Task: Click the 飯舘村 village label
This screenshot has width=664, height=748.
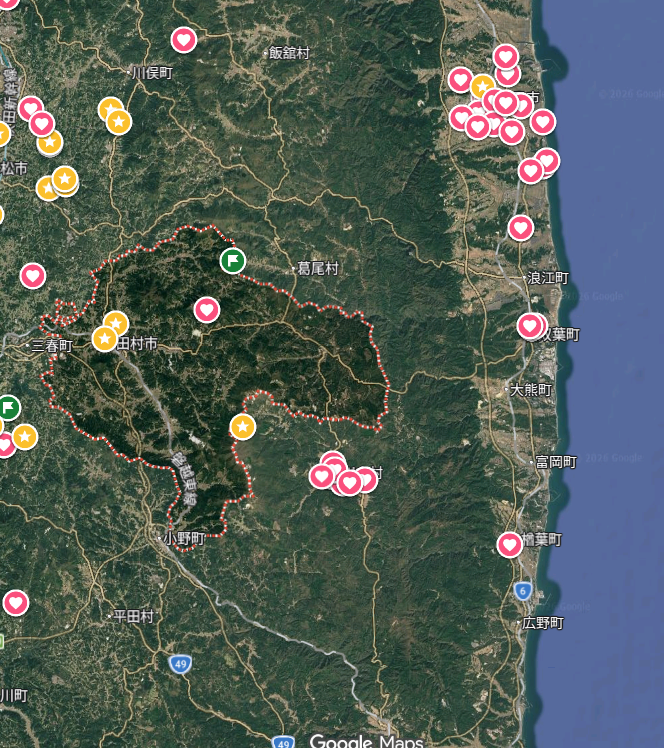Action: (288, 52)
